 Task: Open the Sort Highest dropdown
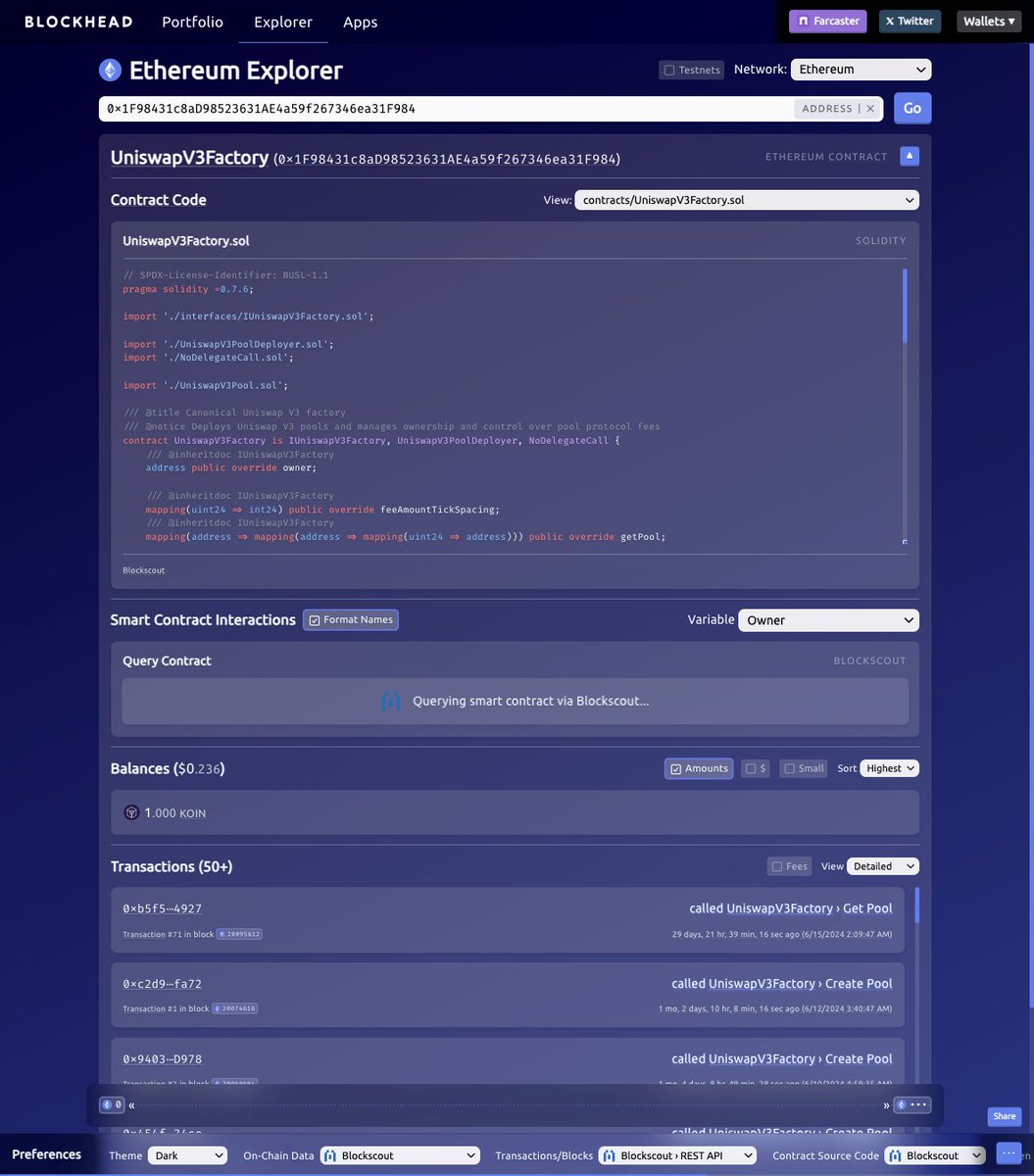[888, 768]
